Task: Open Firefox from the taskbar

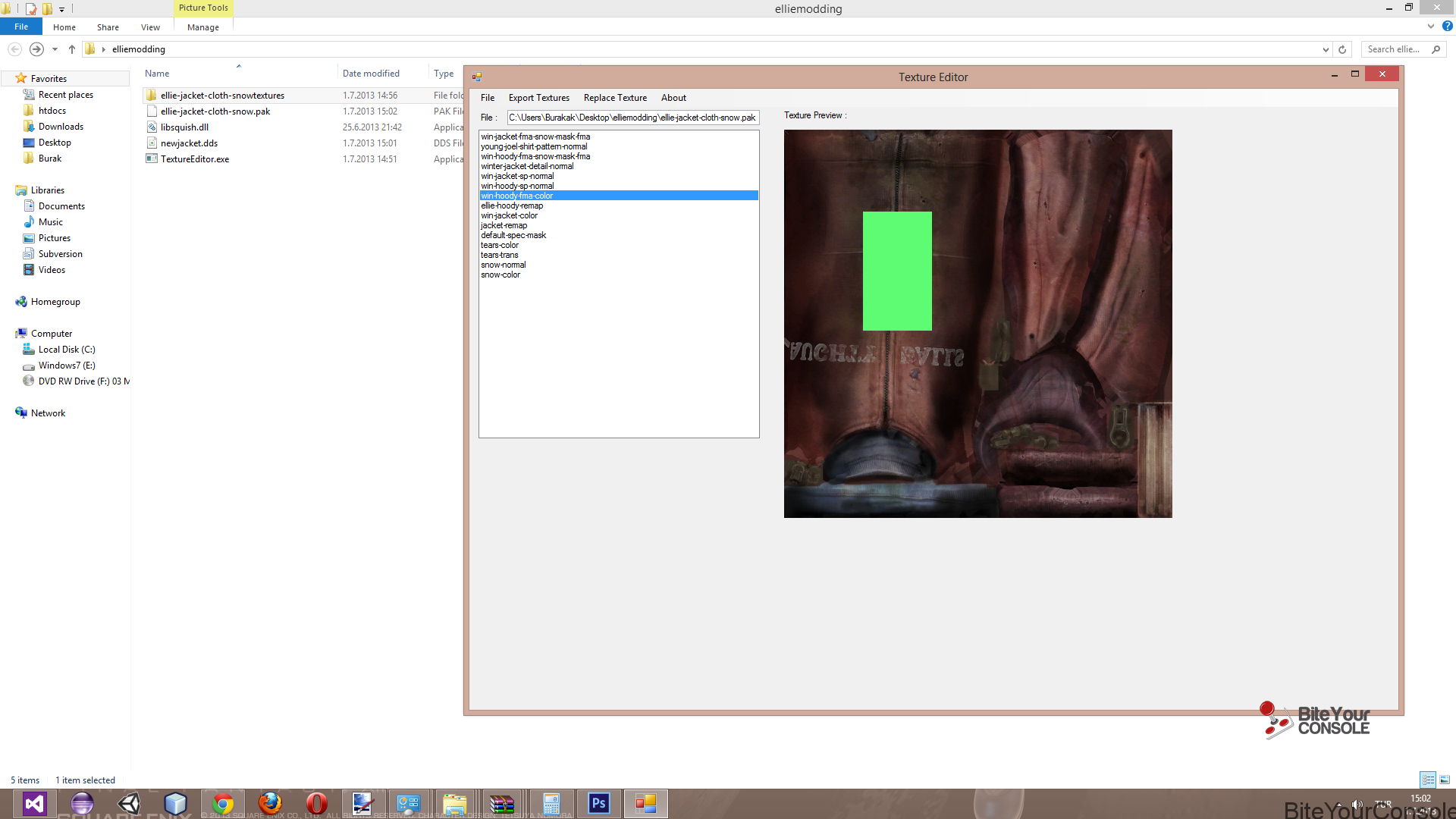Action: pos(270,803)
